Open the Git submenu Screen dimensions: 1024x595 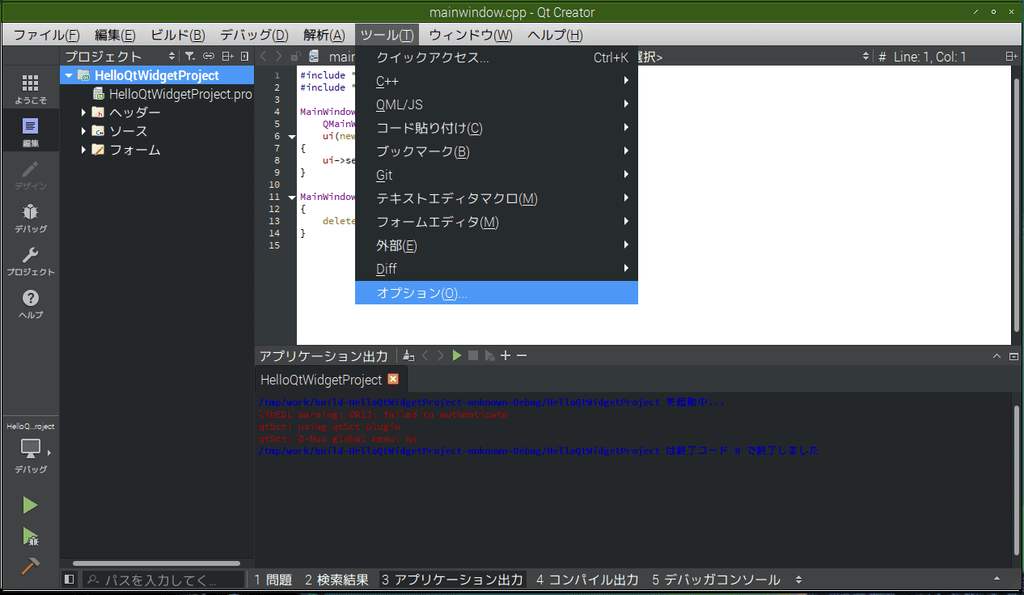click(x=496, y=175)
